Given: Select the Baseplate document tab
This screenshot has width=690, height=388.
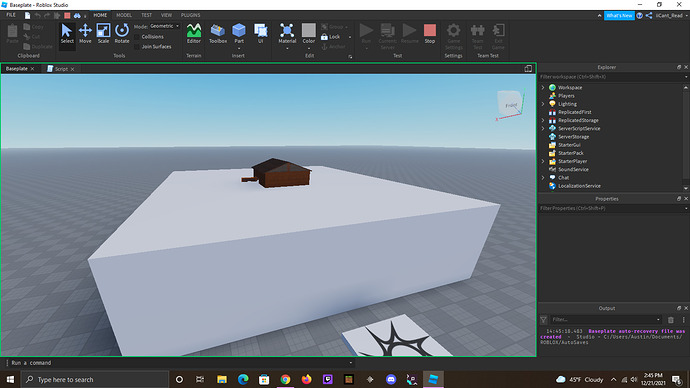Looking at the screenshot, I should [17, 69].
